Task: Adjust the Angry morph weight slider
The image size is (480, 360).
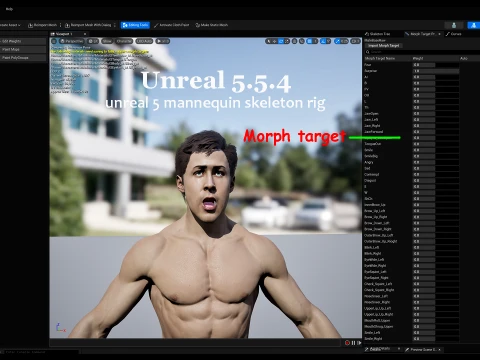Action: click(x=436, y=162)
